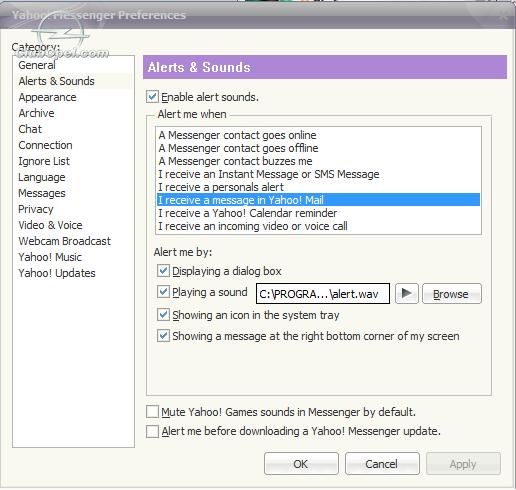Viewport: 516px width, 490px height.
Task: Select 'I receive an incoming video or voice call'
Action: (318, 226)
